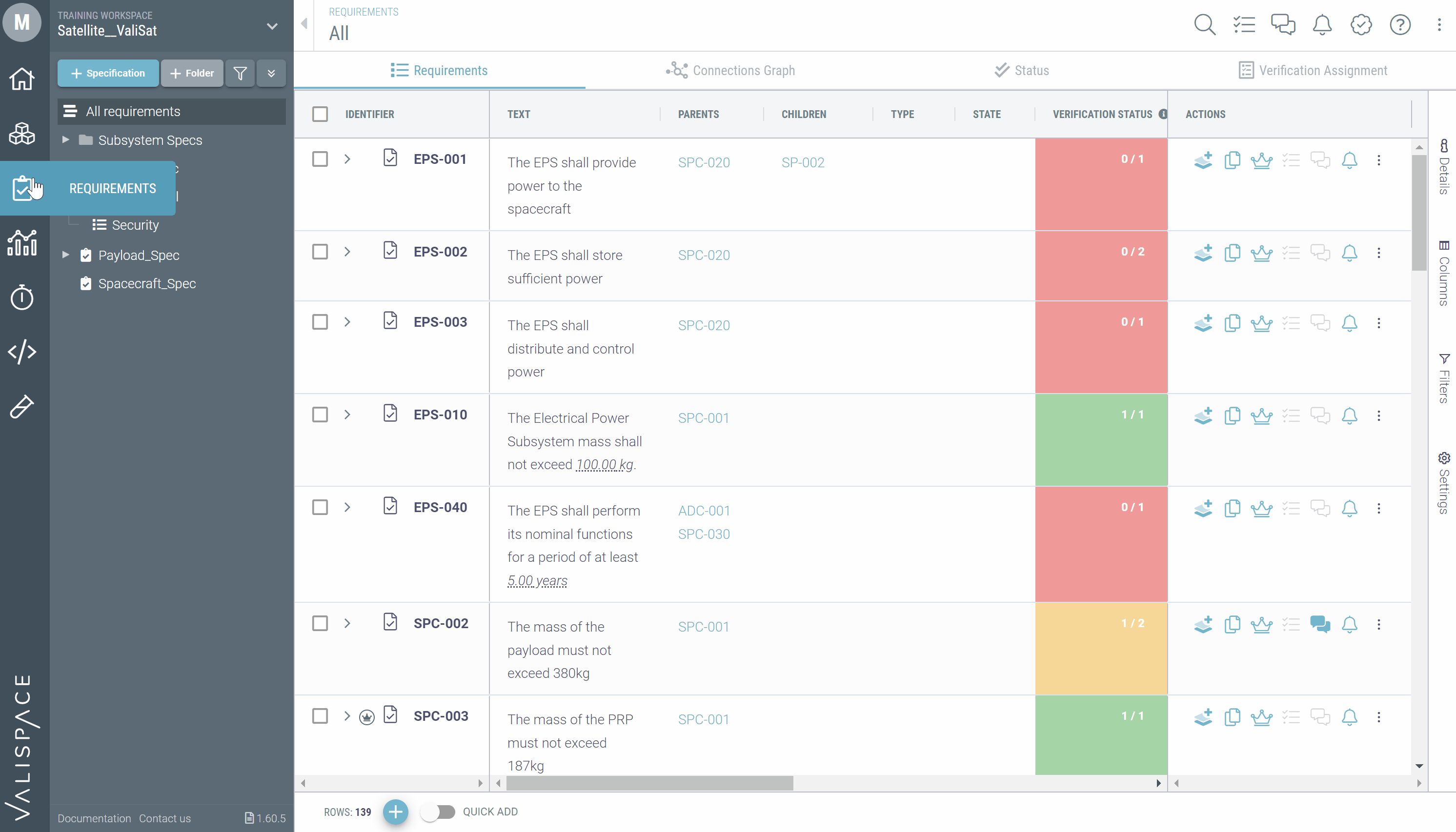The width and height of the screenshot is (1456, 832).
Task: Click the notifications bell in top bar
Action: coord(1322,24)
